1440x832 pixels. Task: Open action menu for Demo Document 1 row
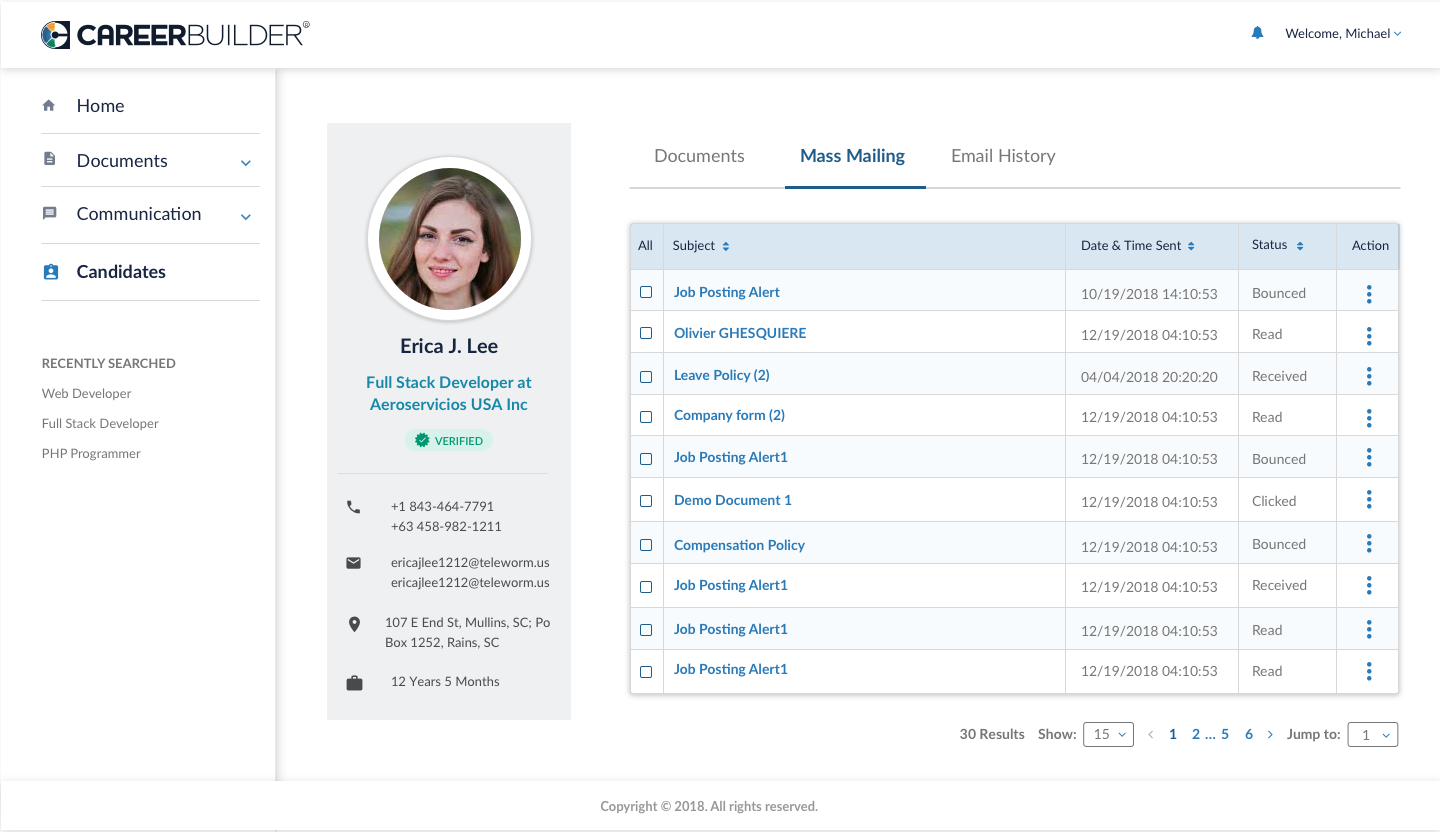tap(1368, 499)
